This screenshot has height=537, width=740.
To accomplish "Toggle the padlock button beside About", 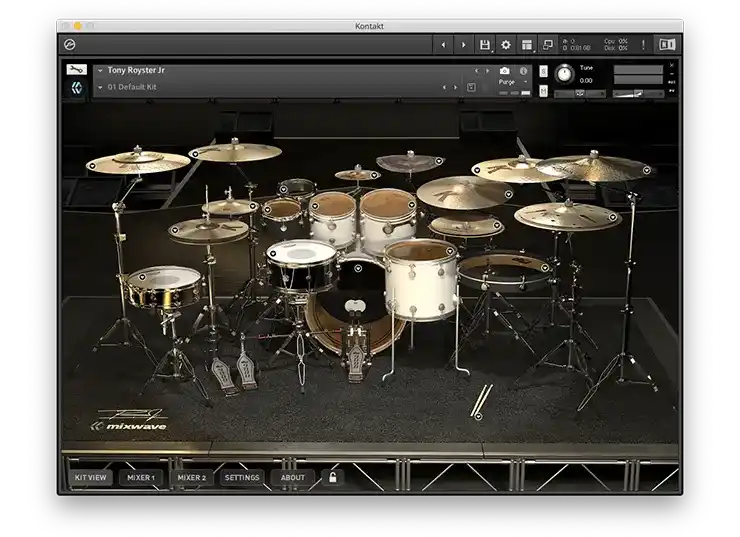I will click(x=333, y=477).
